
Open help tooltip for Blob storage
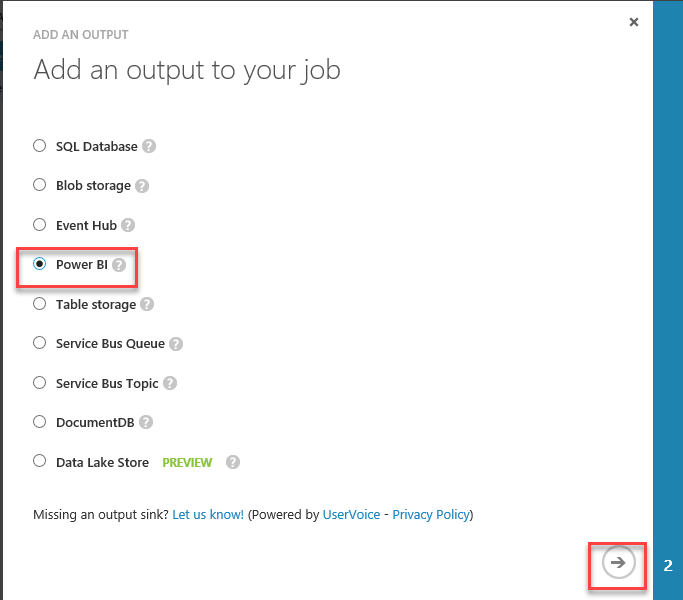[x=142, y=186]
